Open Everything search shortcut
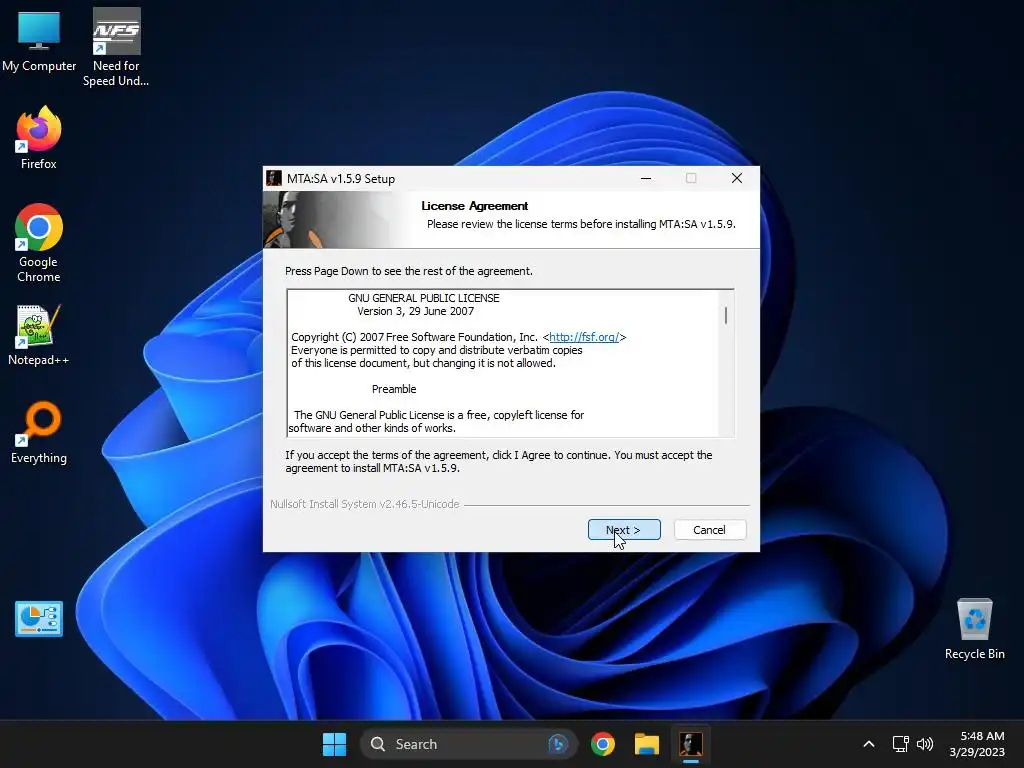1024x768 pixels. coord(39,433)
